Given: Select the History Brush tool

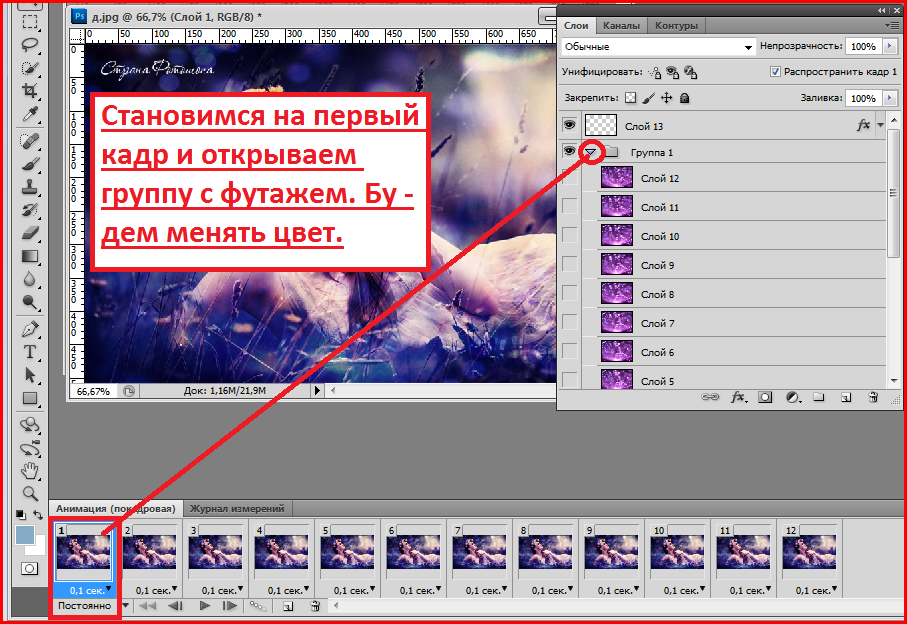Looking at the screenshot, I should tap(30, 210).
